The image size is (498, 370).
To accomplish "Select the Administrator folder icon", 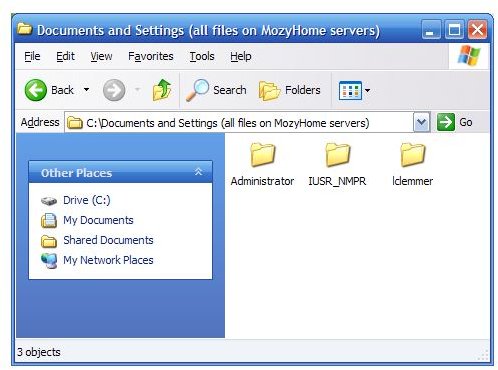I will 263,155.
